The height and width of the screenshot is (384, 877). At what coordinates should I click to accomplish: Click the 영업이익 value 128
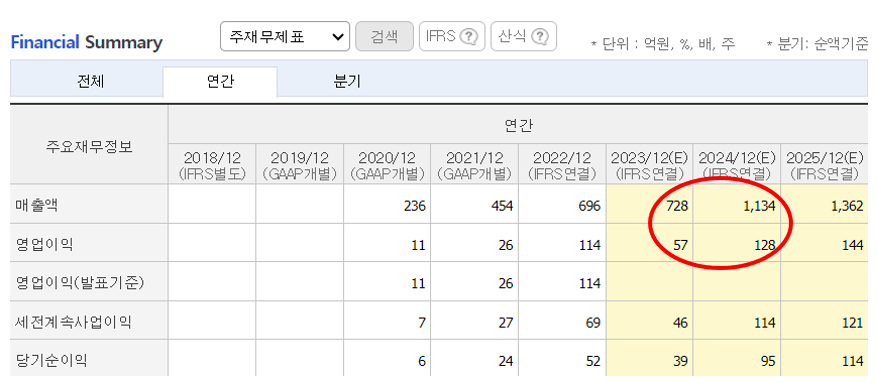764,245
